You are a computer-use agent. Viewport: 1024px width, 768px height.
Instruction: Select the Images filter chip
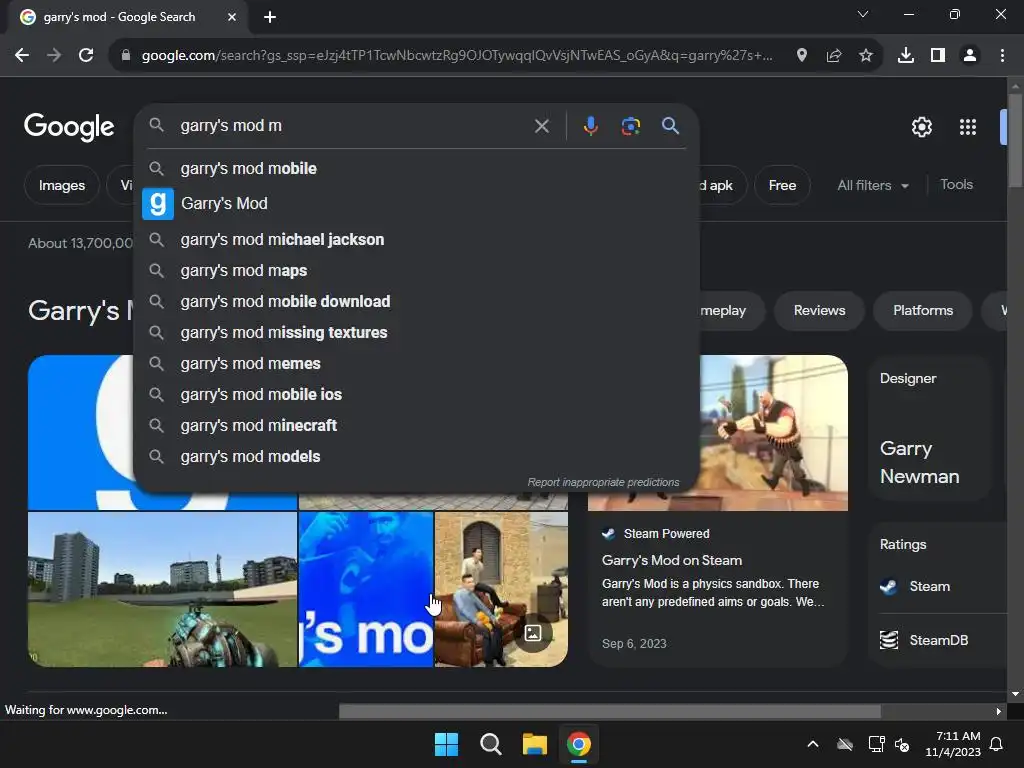(62, 185)
